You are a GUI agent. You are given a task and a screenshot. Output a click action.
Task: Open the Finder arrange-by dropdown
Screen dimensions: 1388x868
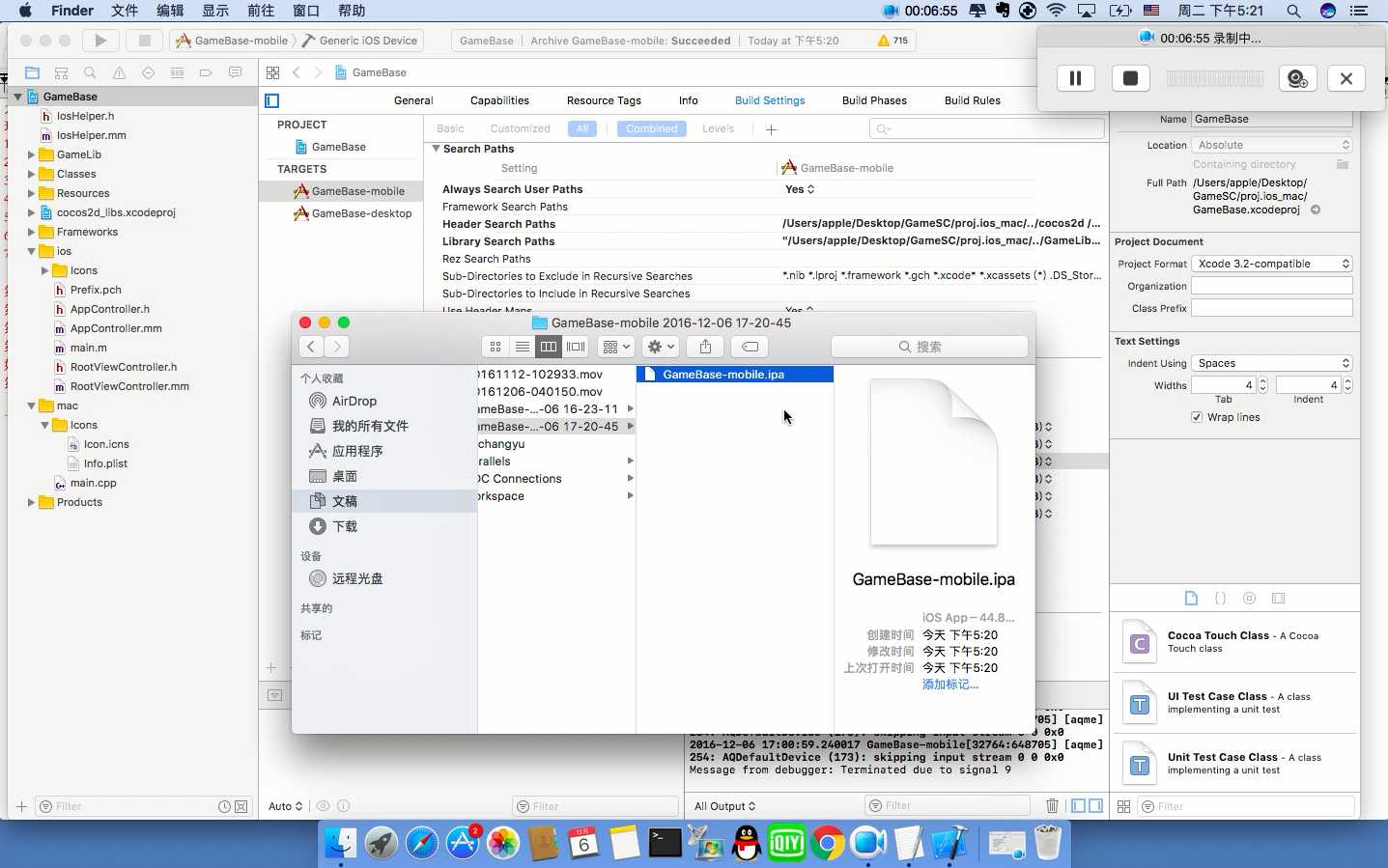[x=615, y=347]
